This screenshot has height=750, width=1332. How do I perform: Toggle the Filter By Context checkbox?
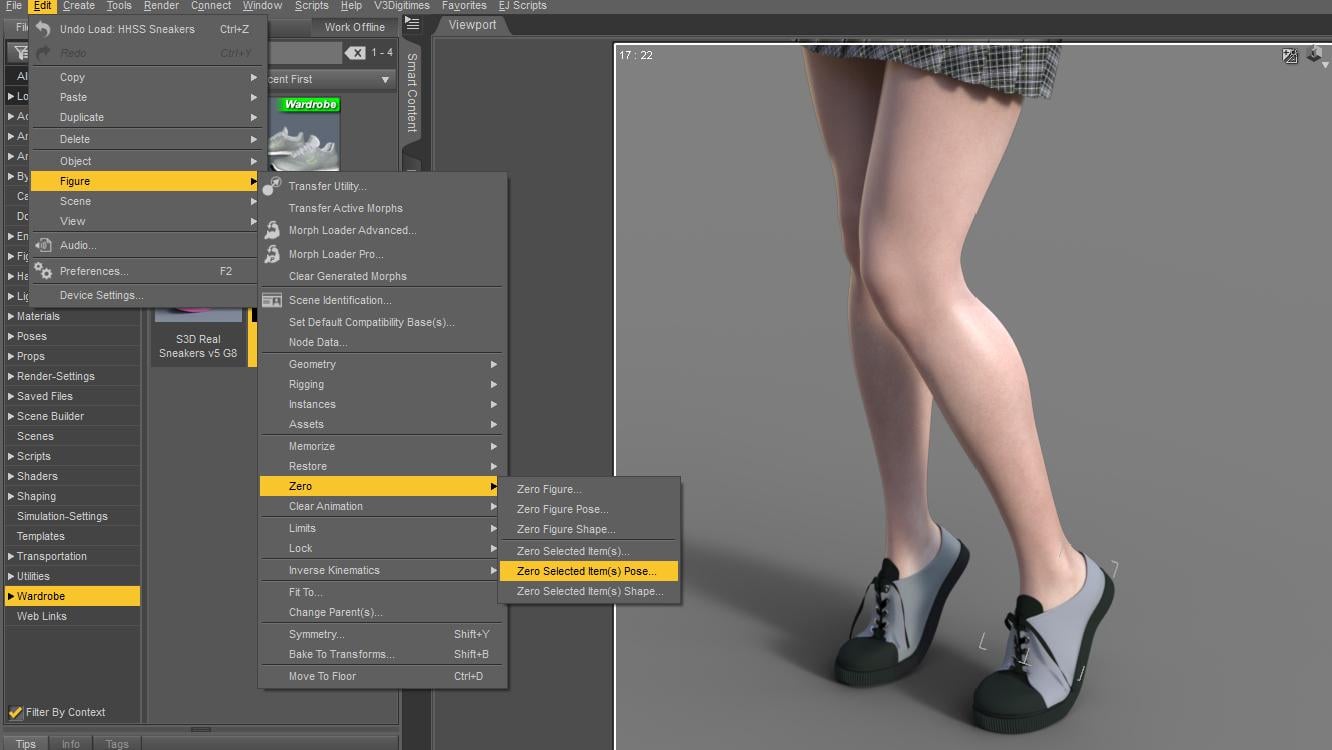click(x=16, y=712)
